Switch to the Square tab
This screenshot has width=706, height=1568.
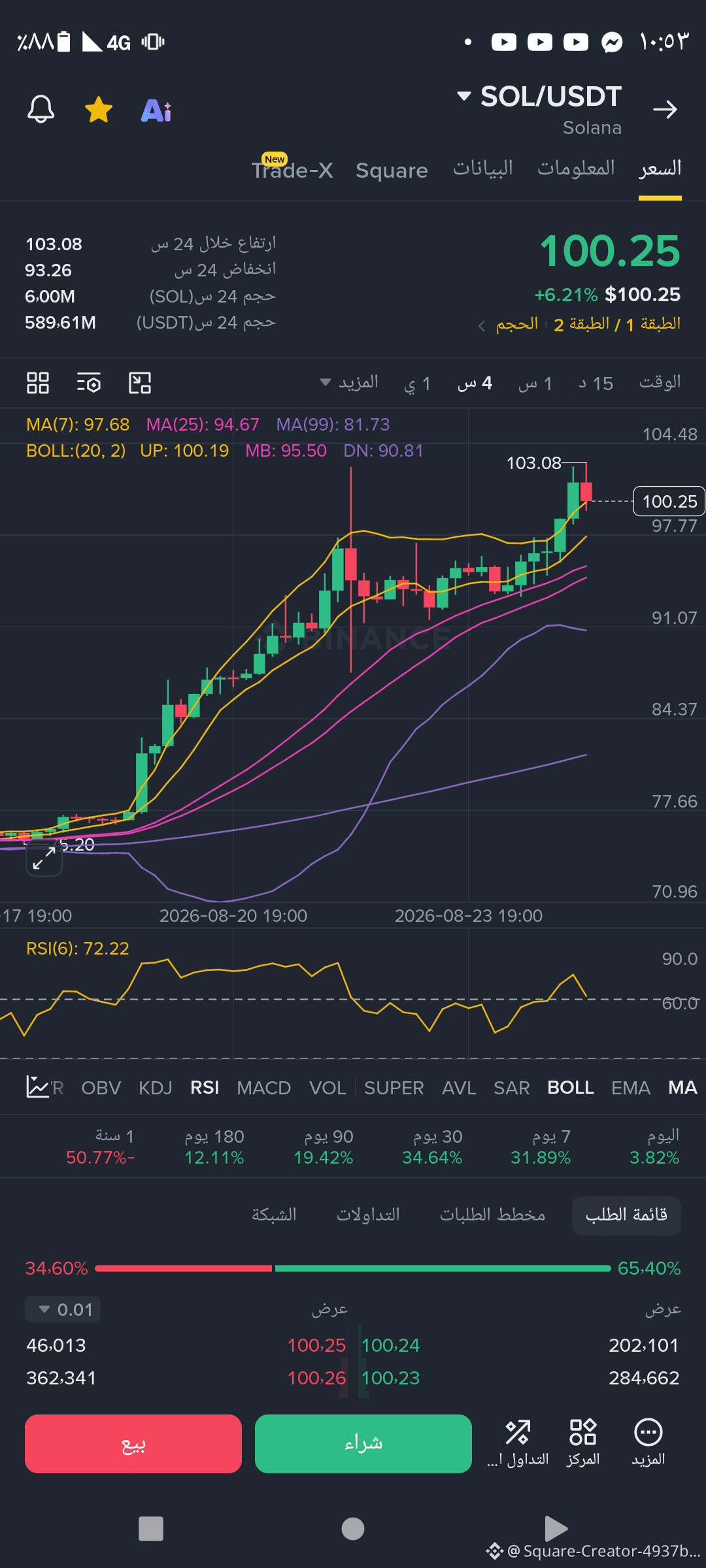392,171
